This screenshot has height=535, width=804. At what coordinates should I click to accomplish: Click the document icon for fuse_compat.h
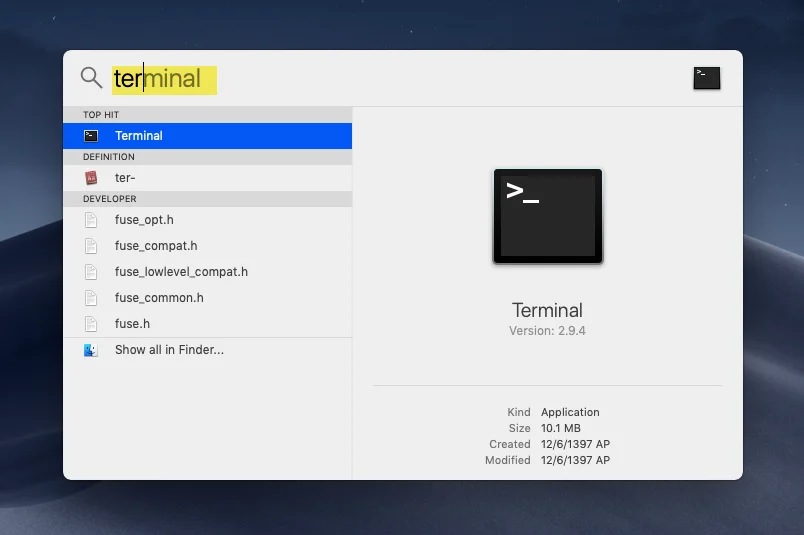[x=91, y=246]
